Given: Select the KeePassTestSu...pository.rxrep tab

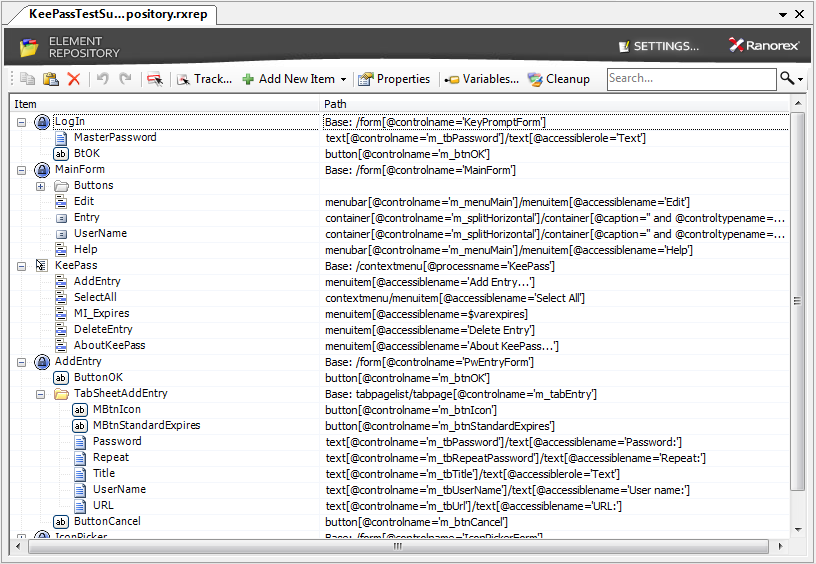Looking at the screenshot, I should tap(118, 14).
